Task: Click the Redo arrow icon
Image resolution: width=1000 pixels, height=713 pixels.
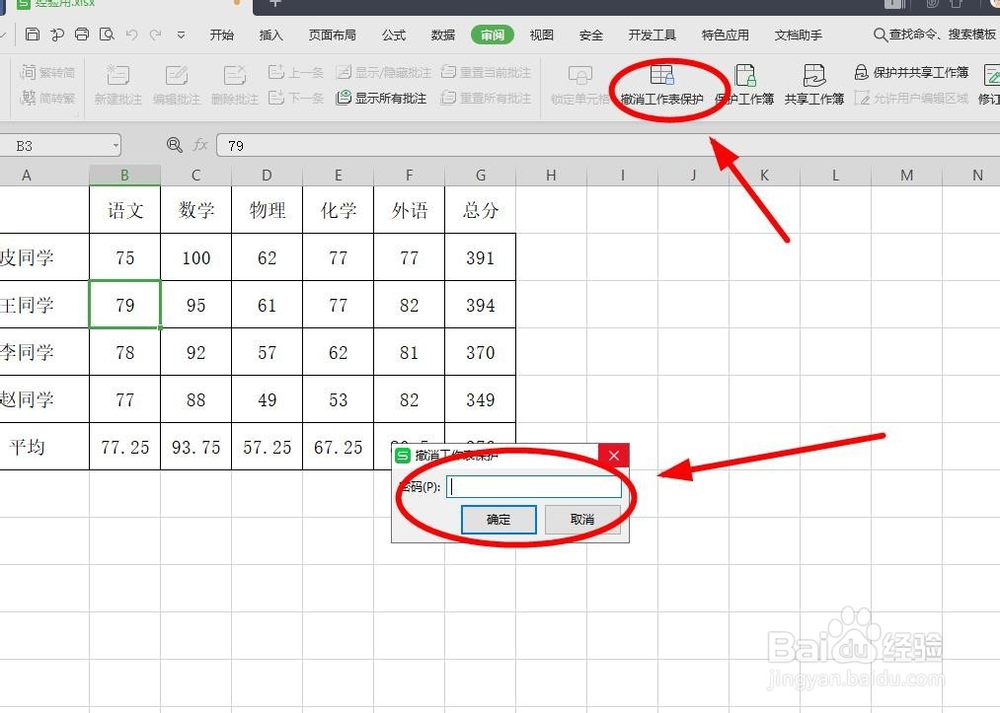Action: tap(155, 34)
